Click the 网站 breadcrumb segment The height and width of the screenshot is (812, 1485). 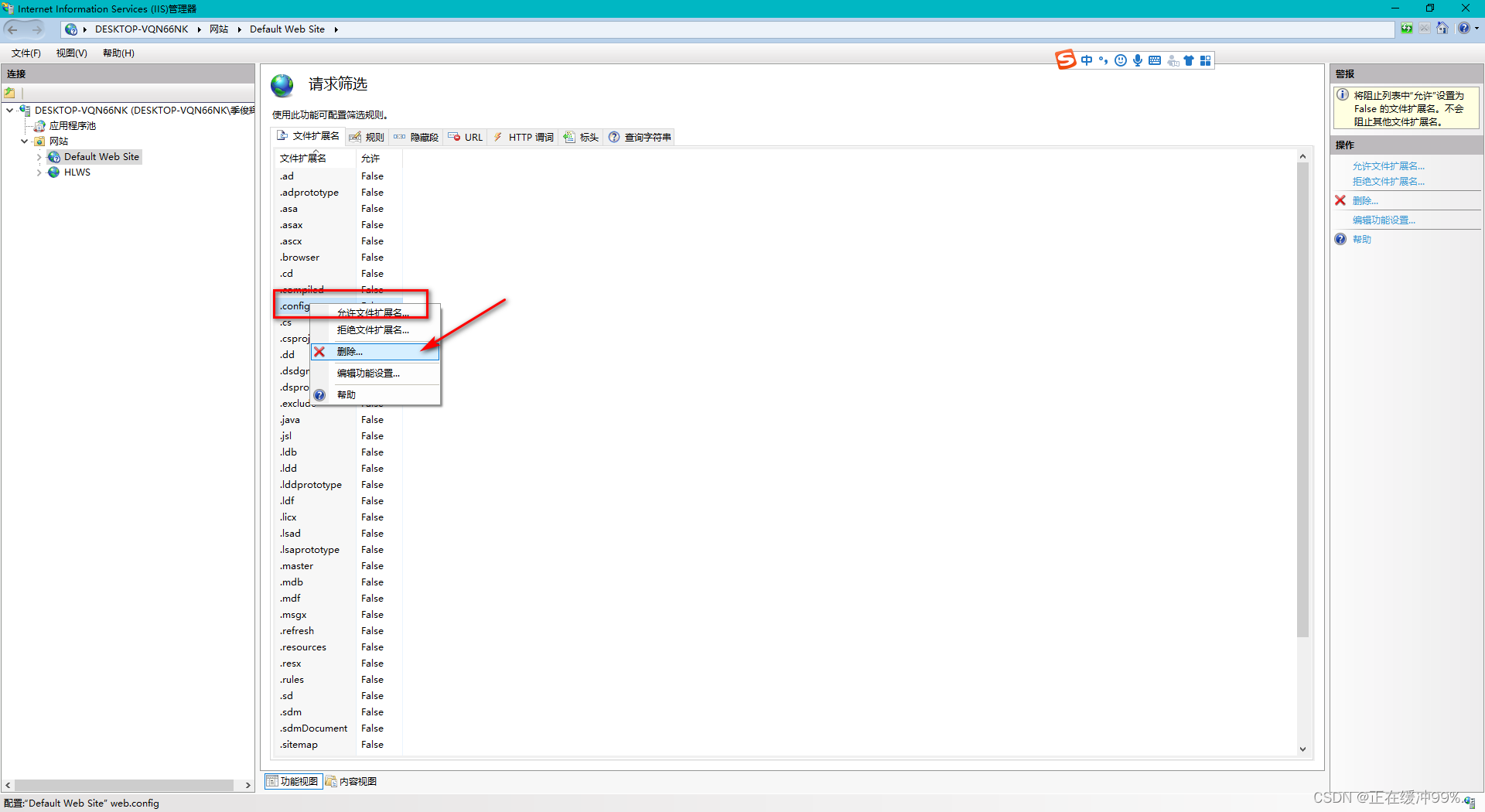coord(219,29)
